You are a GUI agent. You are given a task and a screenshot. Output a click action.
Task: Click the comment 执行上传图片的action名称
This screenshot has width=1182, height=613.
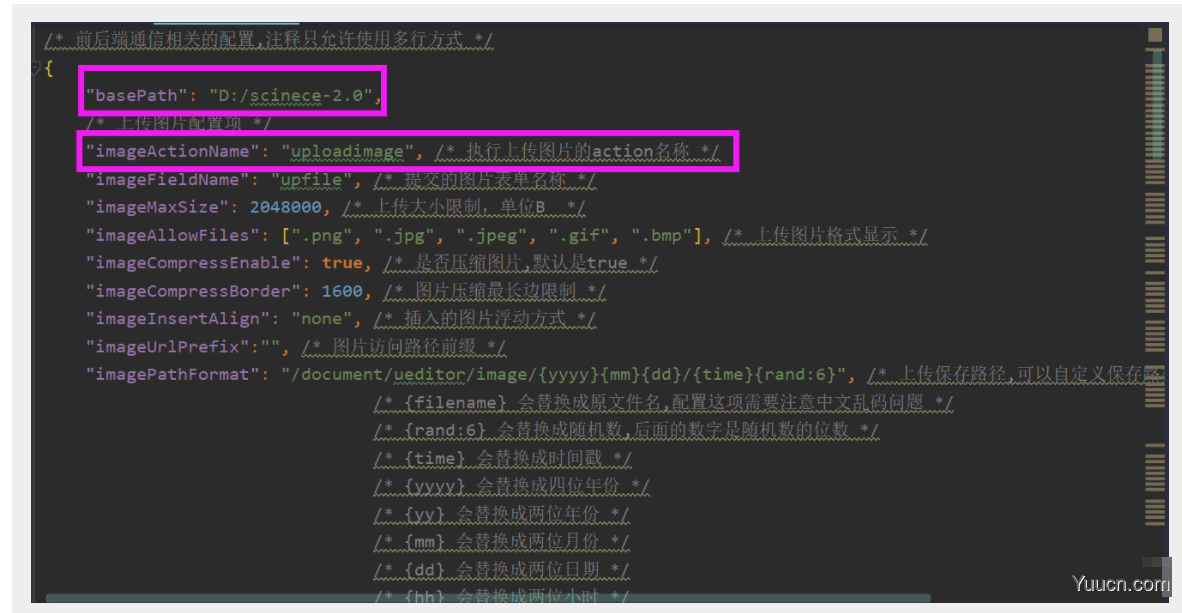(x=578, y=152)
